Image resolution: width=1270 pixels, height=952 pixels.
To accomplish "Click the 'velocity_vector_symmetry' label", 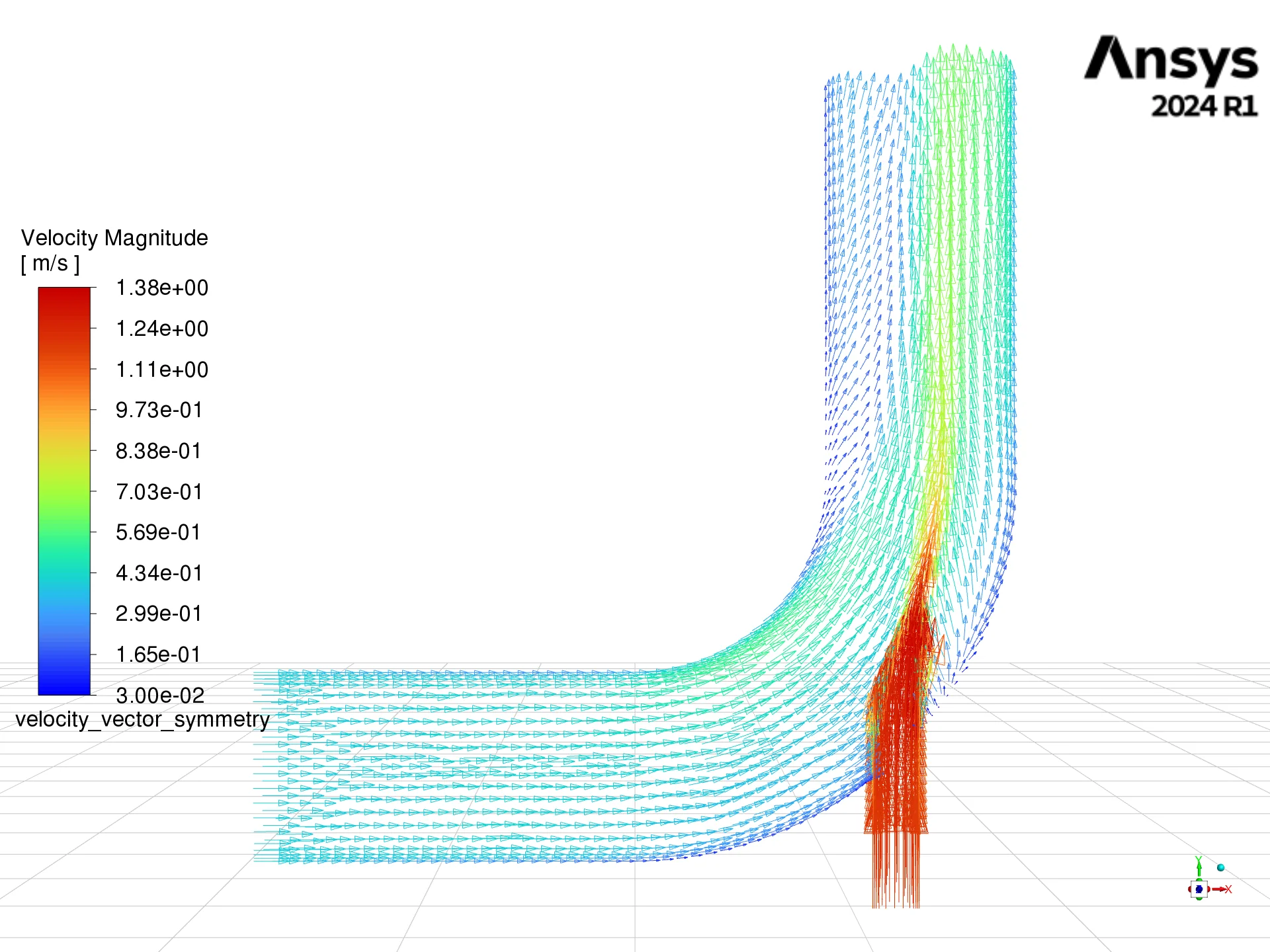I will 142,719.
